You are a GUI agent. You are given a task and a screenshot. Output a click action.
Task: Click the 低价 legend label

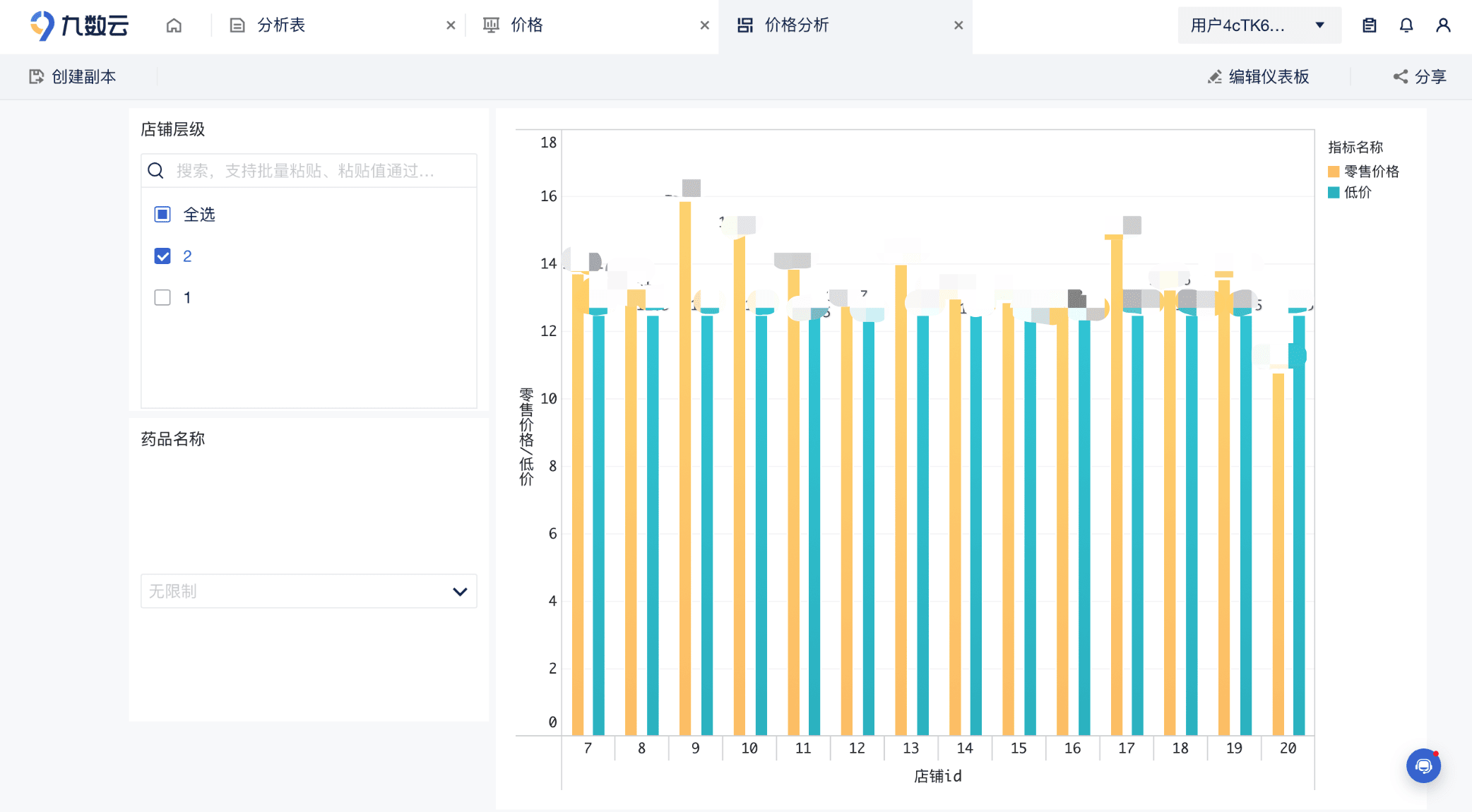coord(1358,192)
